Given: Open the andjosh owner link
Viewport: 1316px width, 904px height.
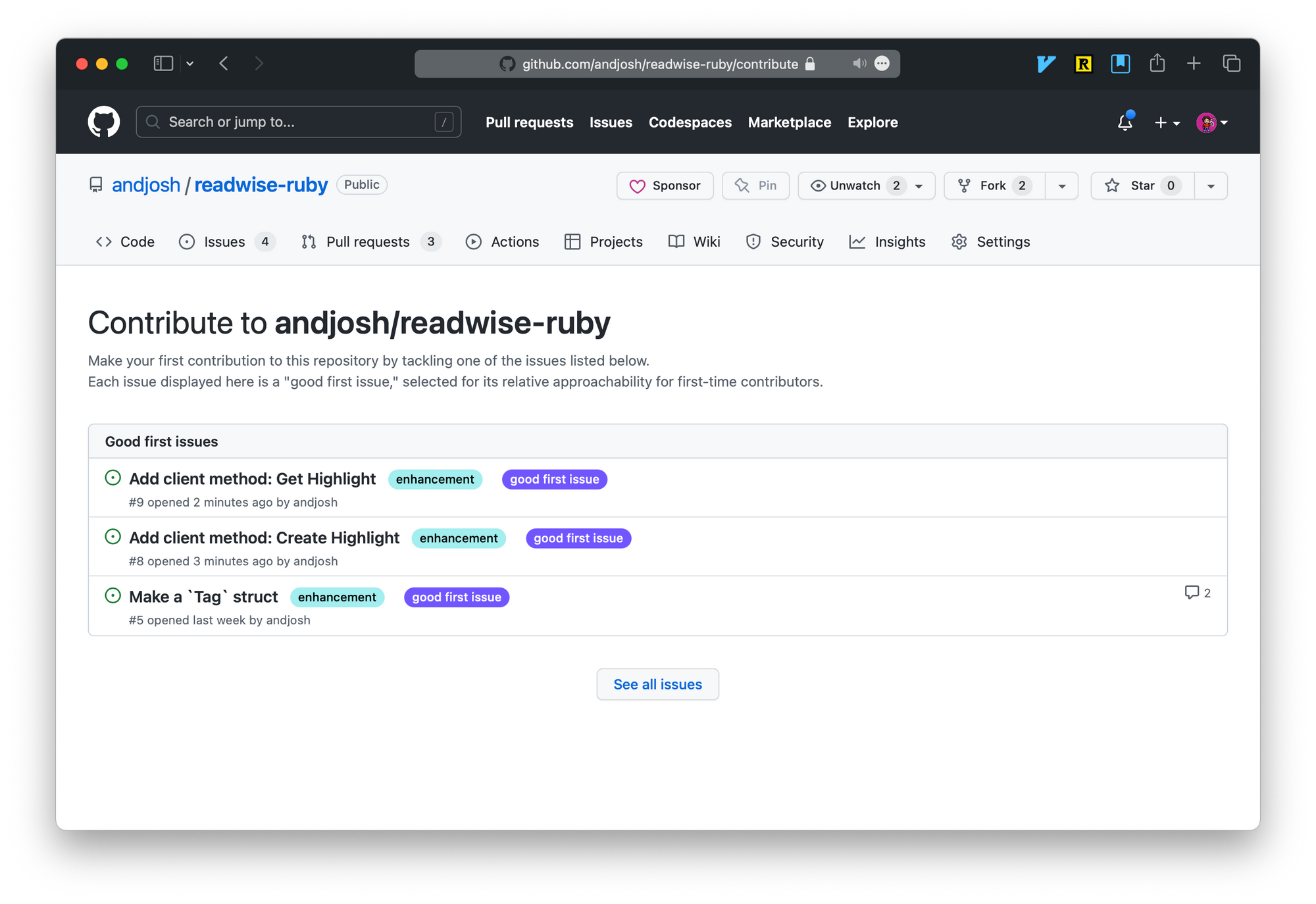Looking at the screenshot, I should [146, 185].
